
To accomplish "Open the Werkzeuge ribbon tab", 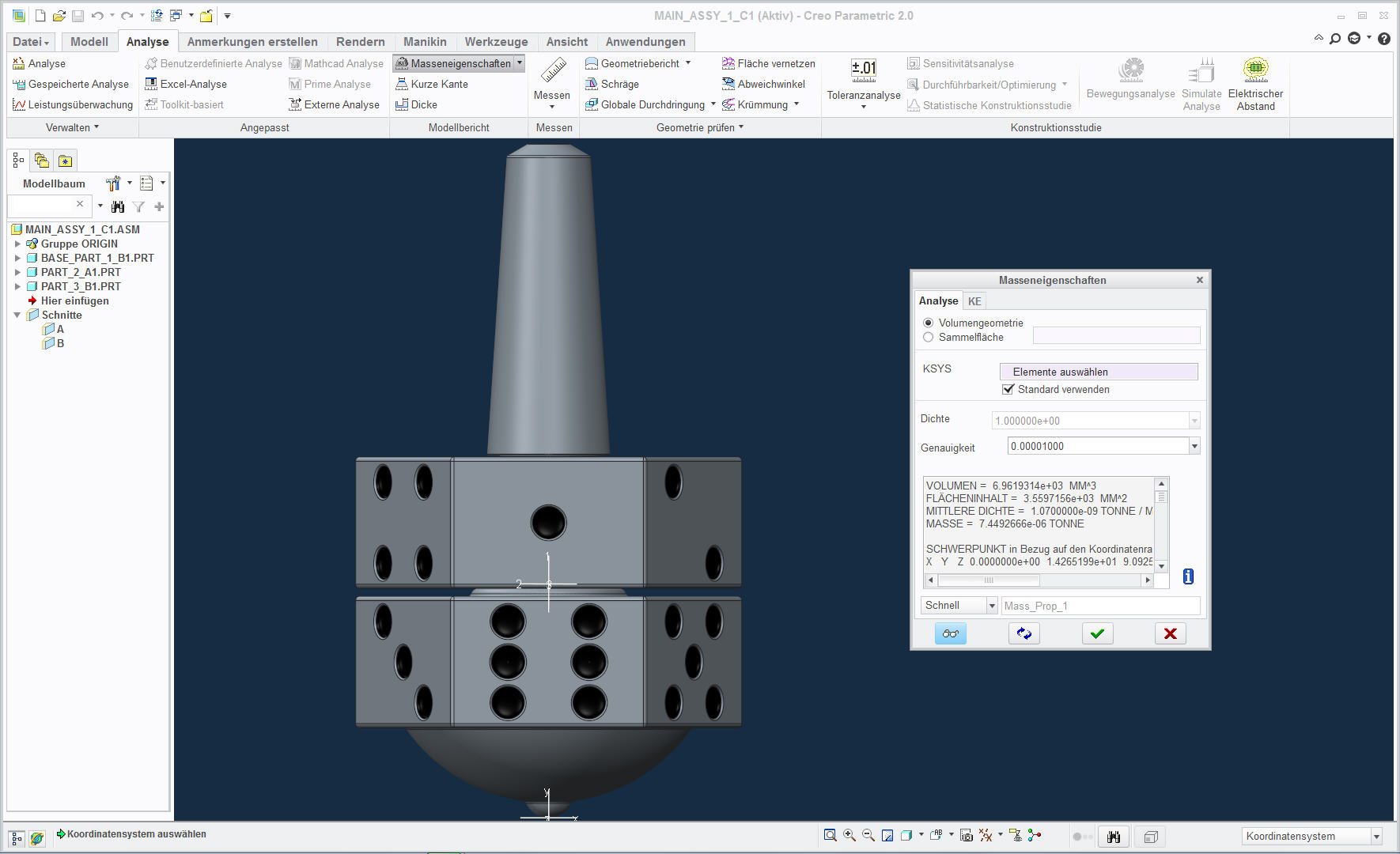I will pyautogui.click(x=497, y=42).
